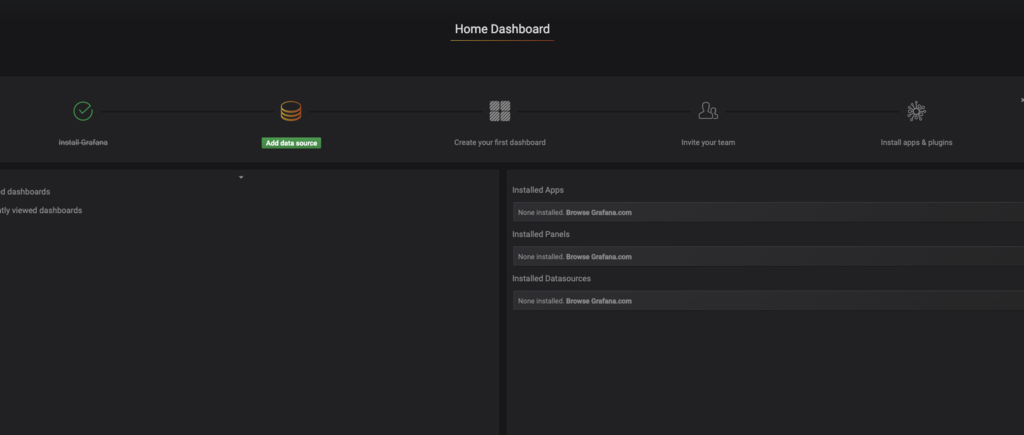The image size is (1024, 435).
Task: Click the Installed Apps heading
Action: [537, 190]
